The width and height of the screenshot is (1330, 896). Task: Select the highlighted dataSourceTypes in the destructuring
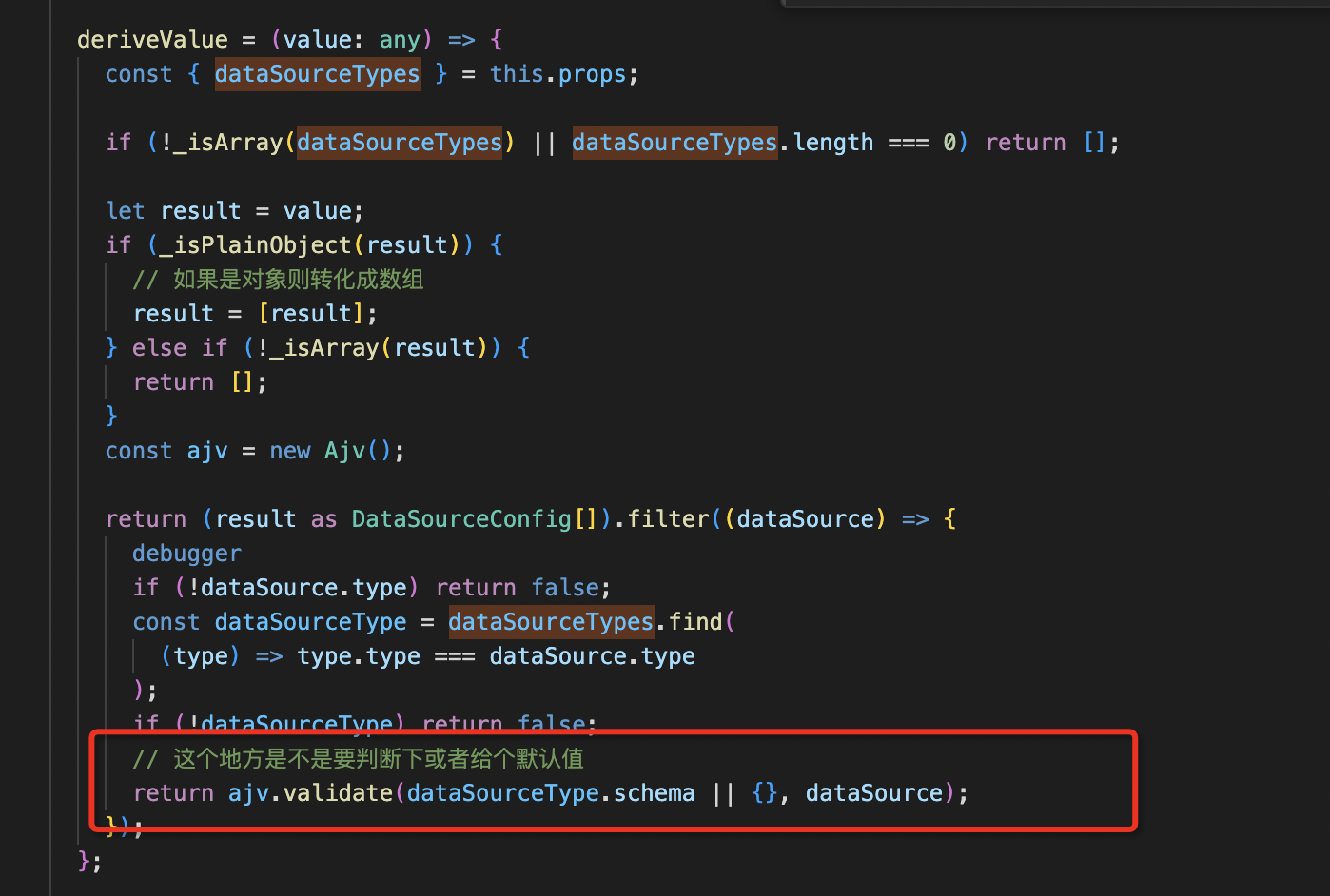(x=317, y=73)
